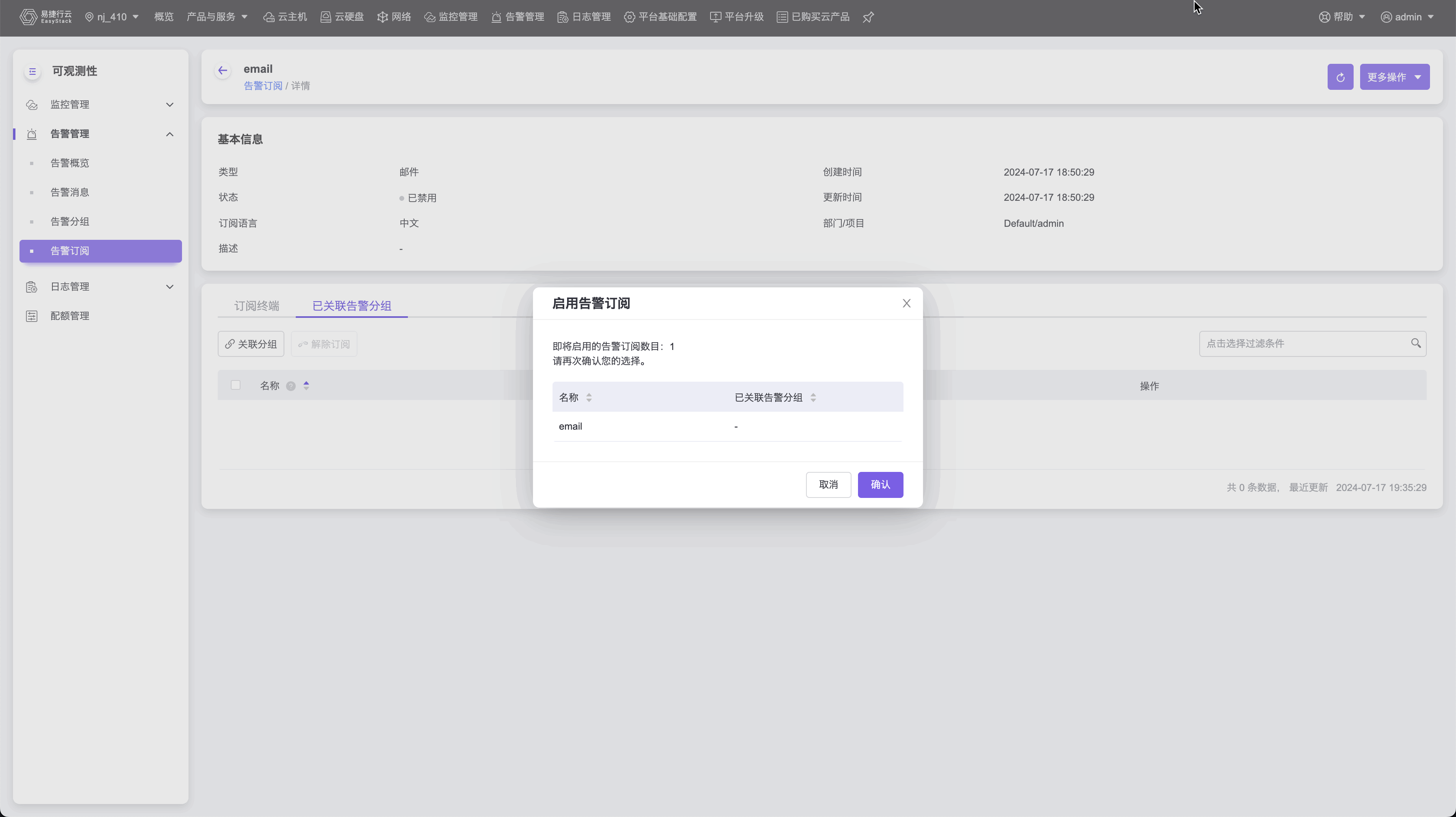
Task: Select 告警分组 in the sidebar
Action: pyautogui.click(x=69, y=222)
